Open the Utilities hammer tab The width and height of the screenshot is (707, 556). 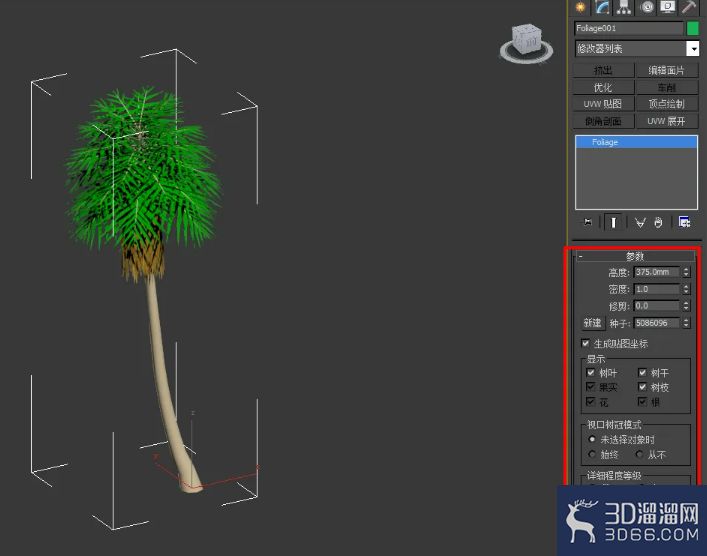689,7
